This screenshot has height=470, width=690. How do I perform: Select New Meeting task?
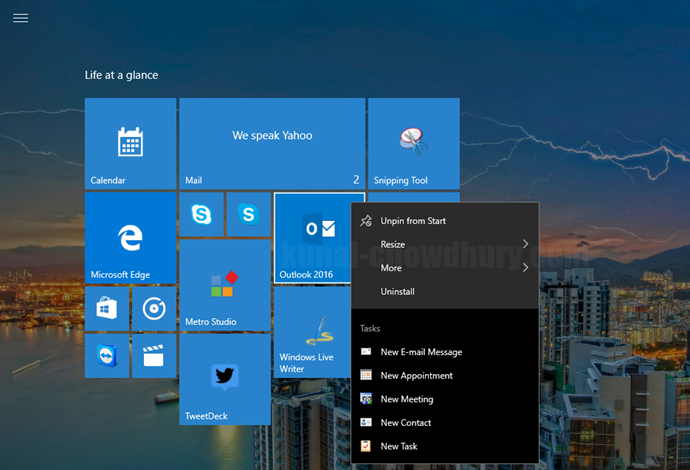(445, 399)
